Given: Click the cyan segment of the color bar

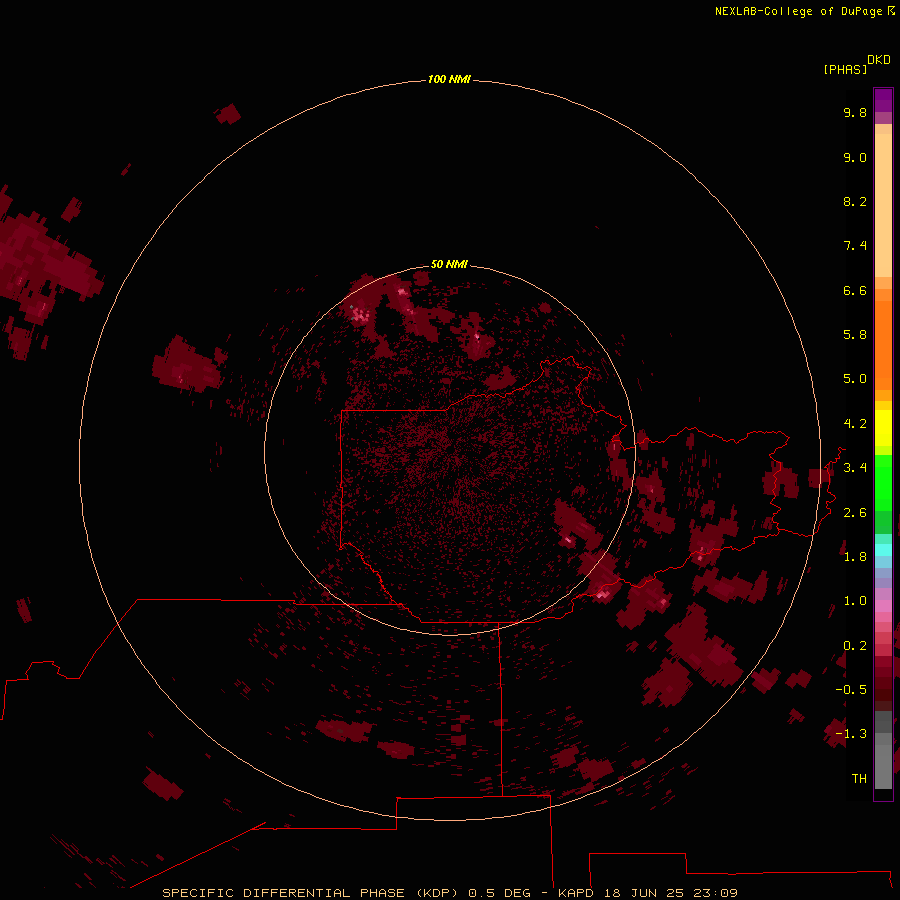Looking at the screenshot, I should (883, 549).
